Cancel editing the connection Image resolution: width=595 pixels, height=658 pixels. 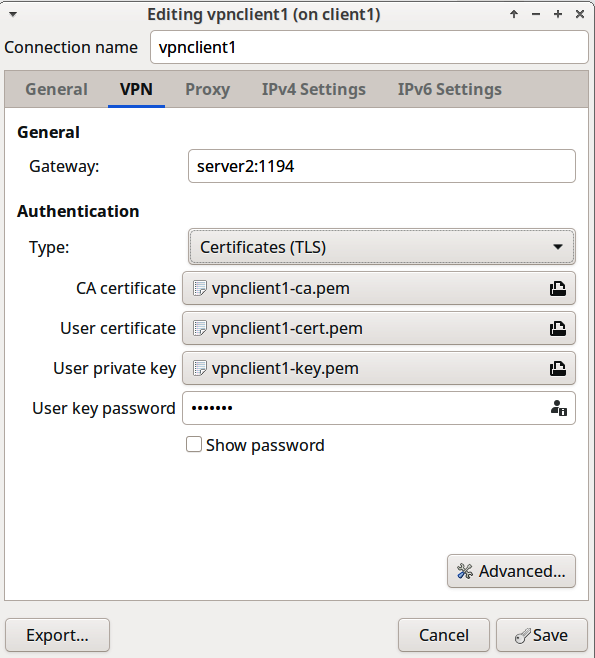(x=444, y=635)
